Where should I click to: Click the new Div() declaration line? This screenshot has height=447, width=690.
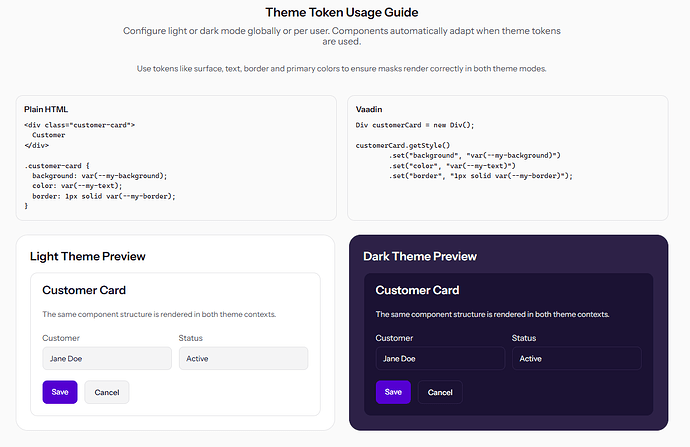point(415,125)
